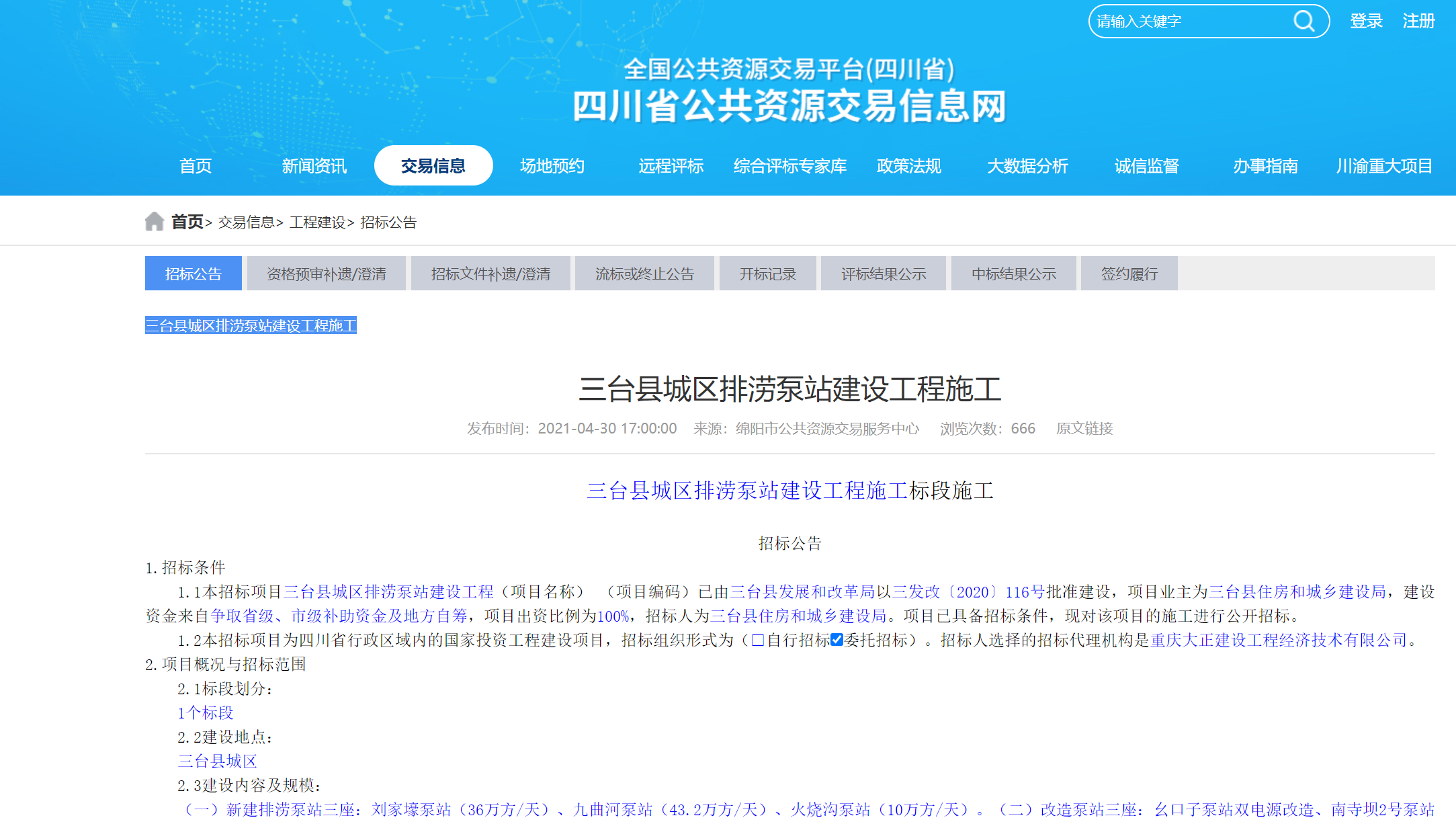Click blue subtitle 三台县城区排涝泵站建设工程施工标段施工

point(790,491)
